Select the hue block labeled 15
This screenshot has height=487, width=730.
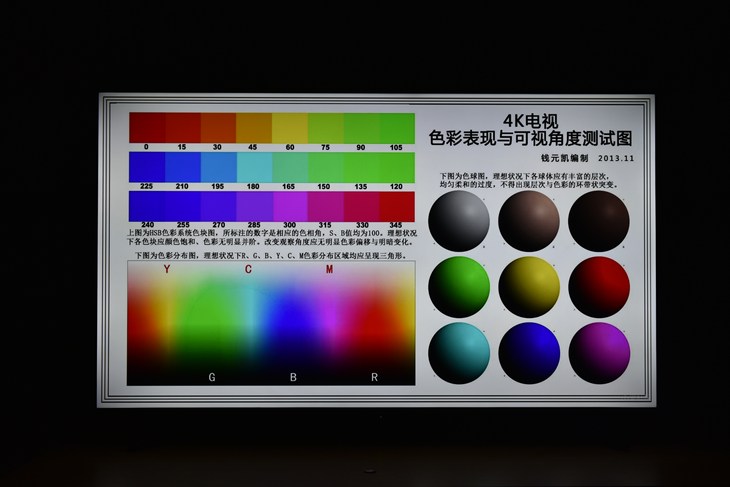(x=183, y=128)
